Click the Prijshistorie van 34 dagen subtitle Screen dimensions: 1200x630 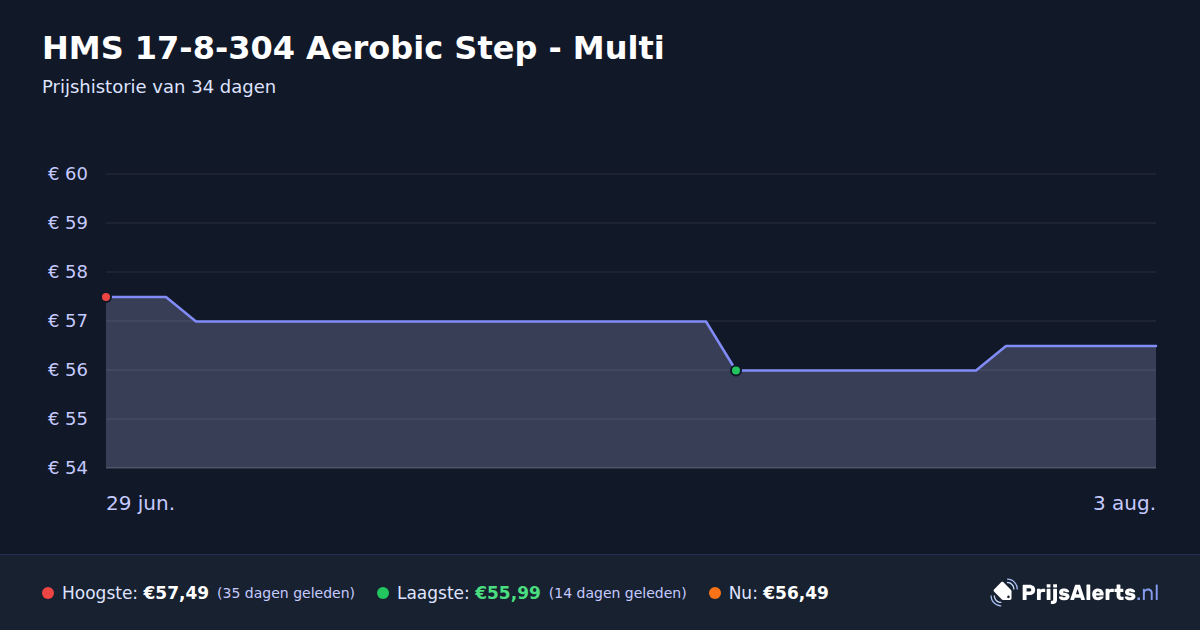pos(159,87)
